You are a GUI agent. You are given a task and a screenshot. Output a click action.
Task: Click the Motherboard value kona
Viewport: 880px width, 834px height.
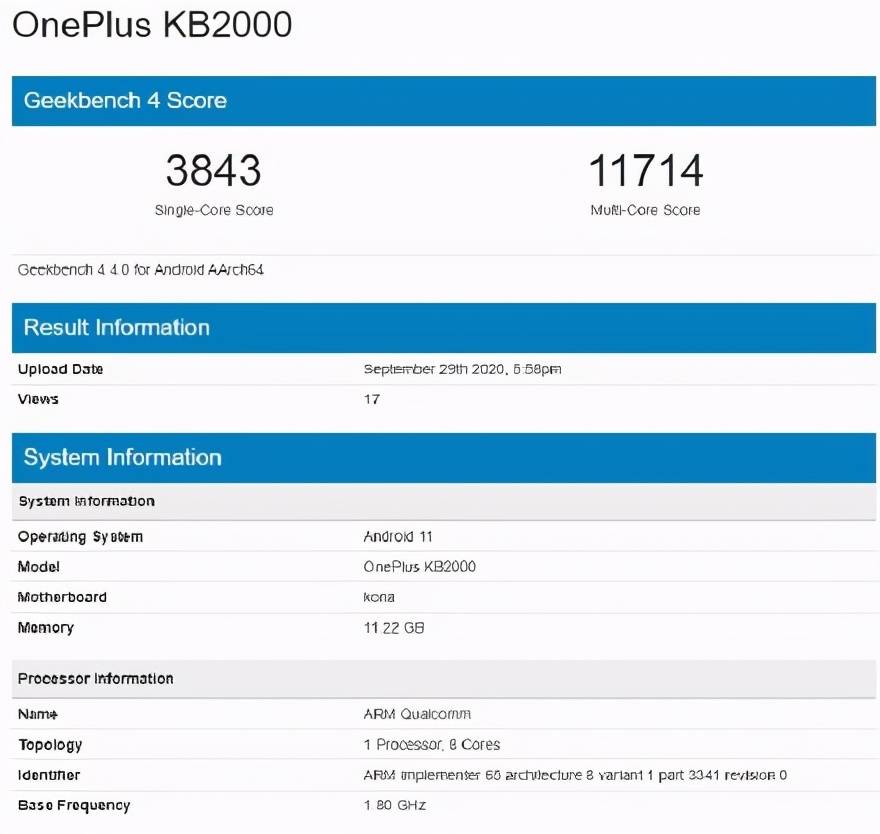tap(379, 597)
